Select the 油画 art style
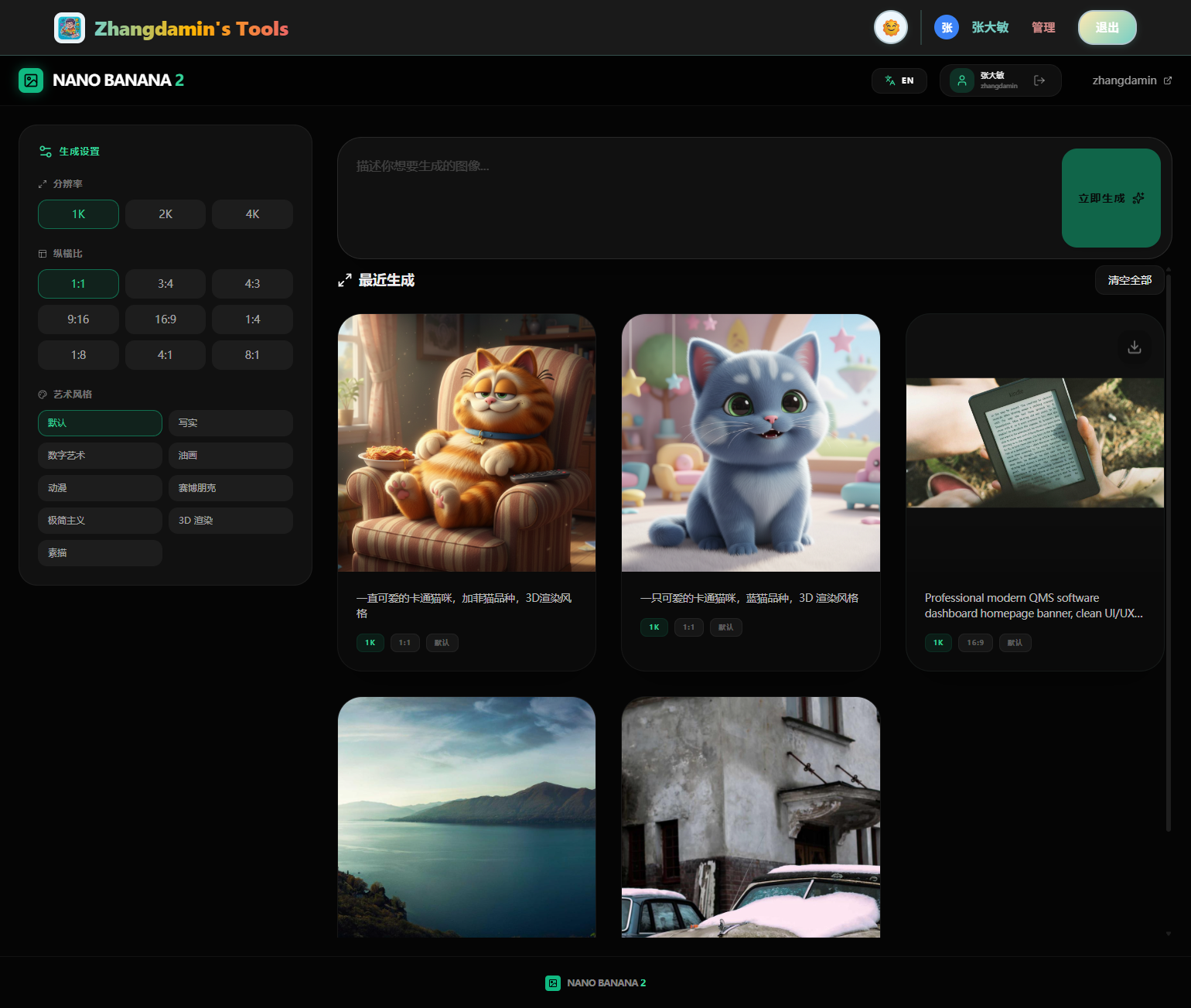This screenshot has height=1008, width=1191. coord(230,456)
